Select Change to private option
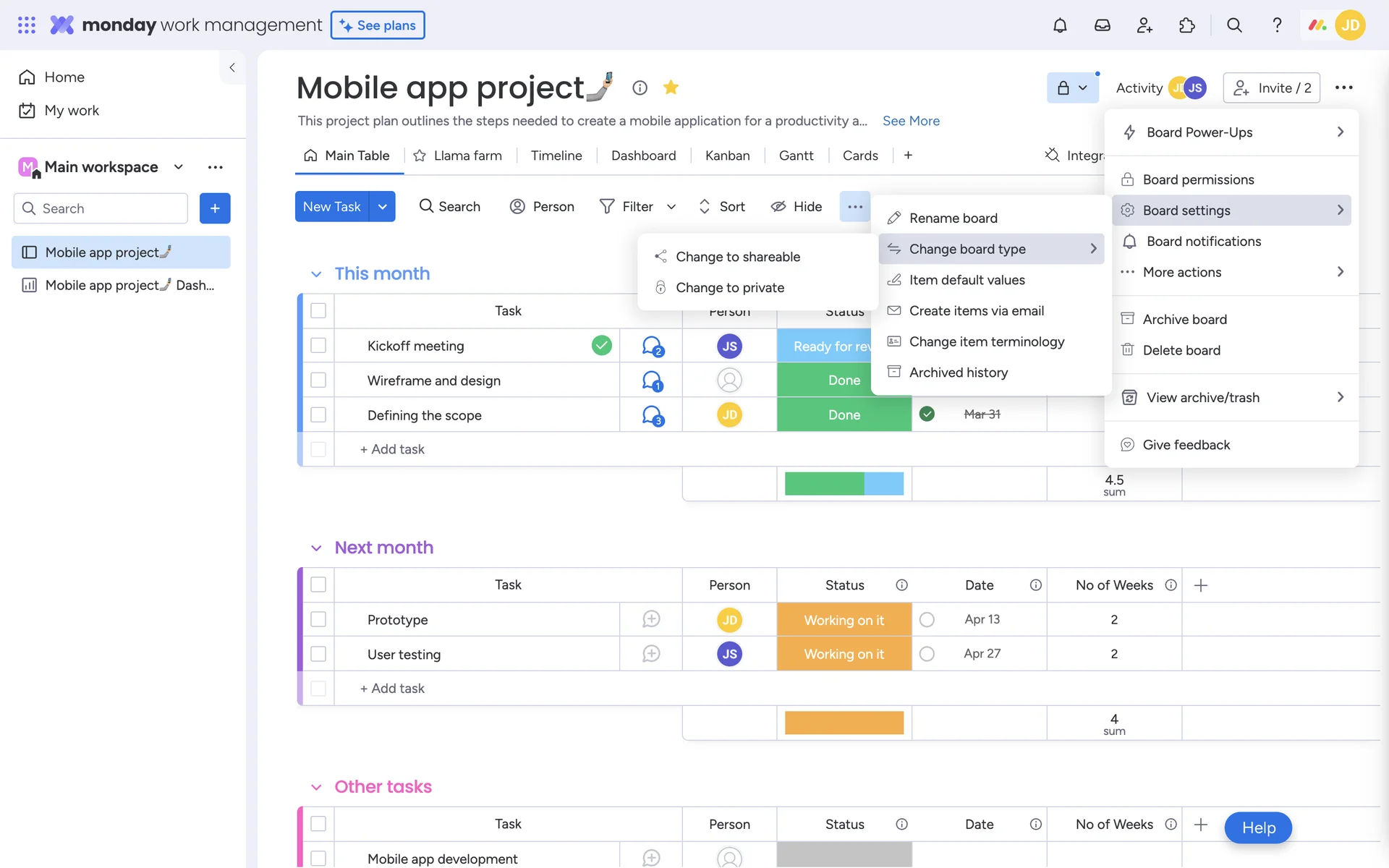 pyautogui.click(x=729, y=288)
